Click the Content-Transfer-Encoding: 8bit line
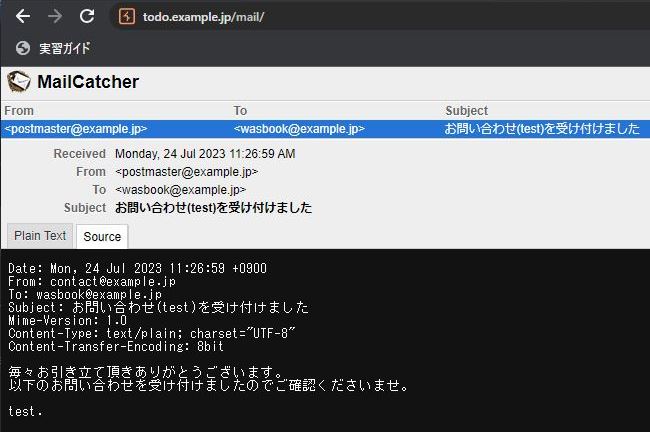Image resolution: width=650 pixels, height=432 pixels. coord(116,346)
